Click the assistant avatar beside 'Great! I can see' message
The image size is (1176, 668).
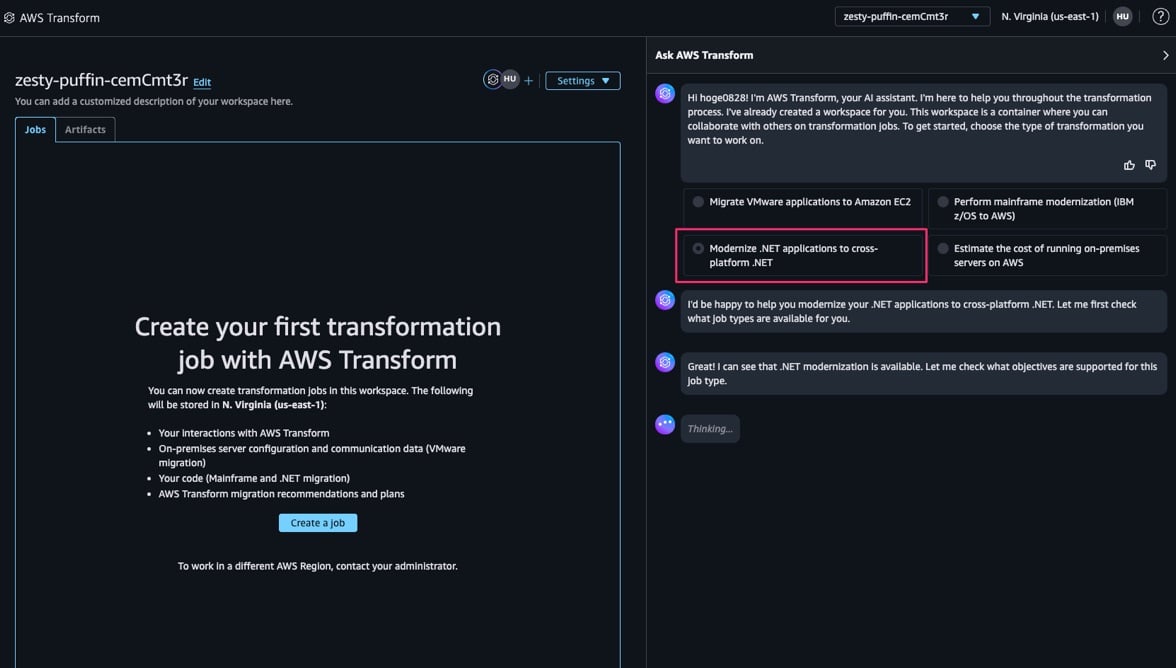click(664, 362)
